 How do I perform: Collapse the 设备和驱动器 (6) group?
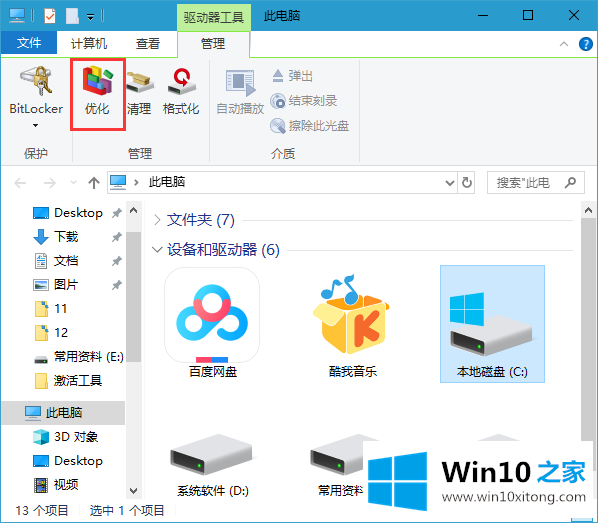click(157, 250)
